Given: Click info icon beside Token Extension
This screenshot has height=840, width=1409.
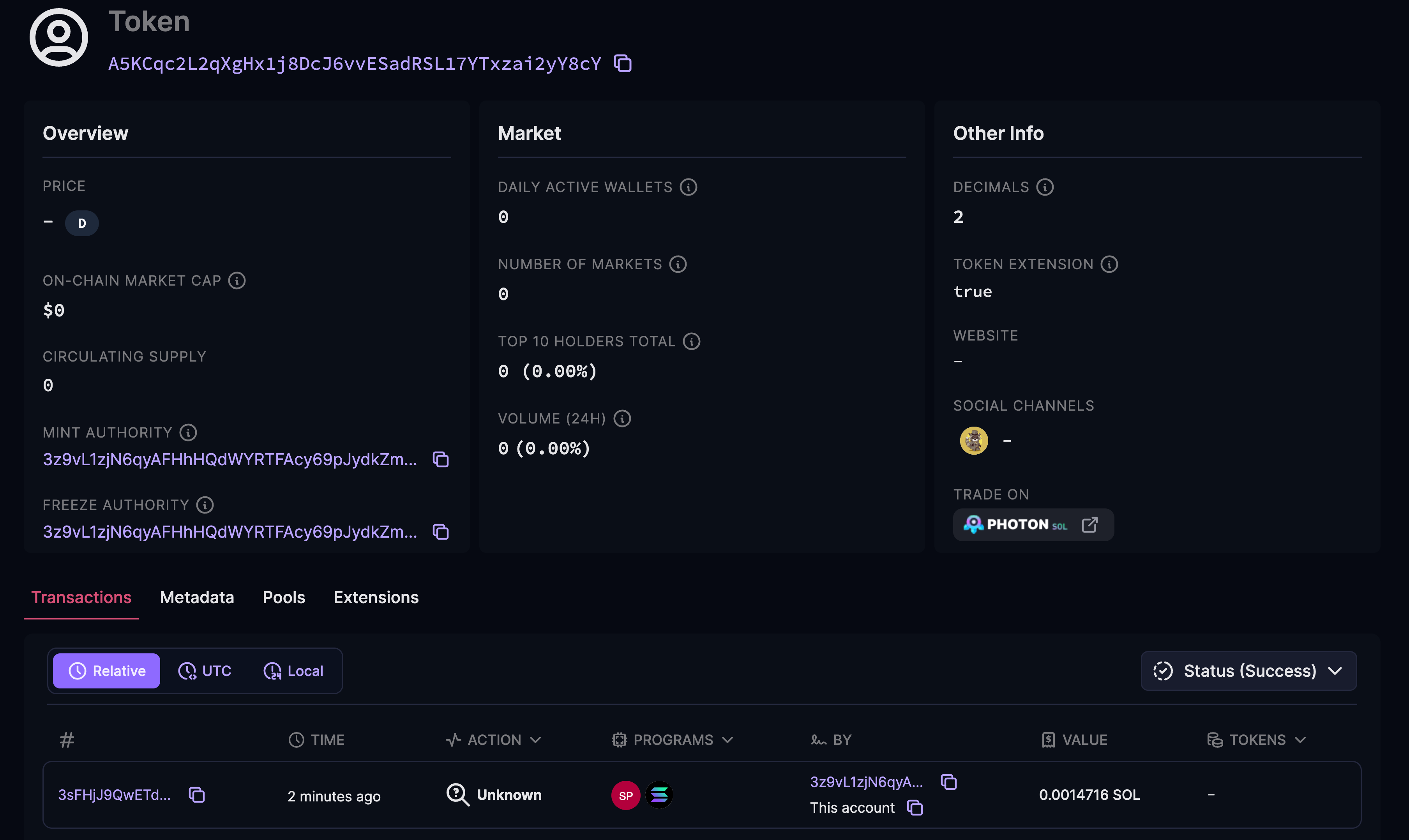Looking at the screenshot, I should 1109,264.
